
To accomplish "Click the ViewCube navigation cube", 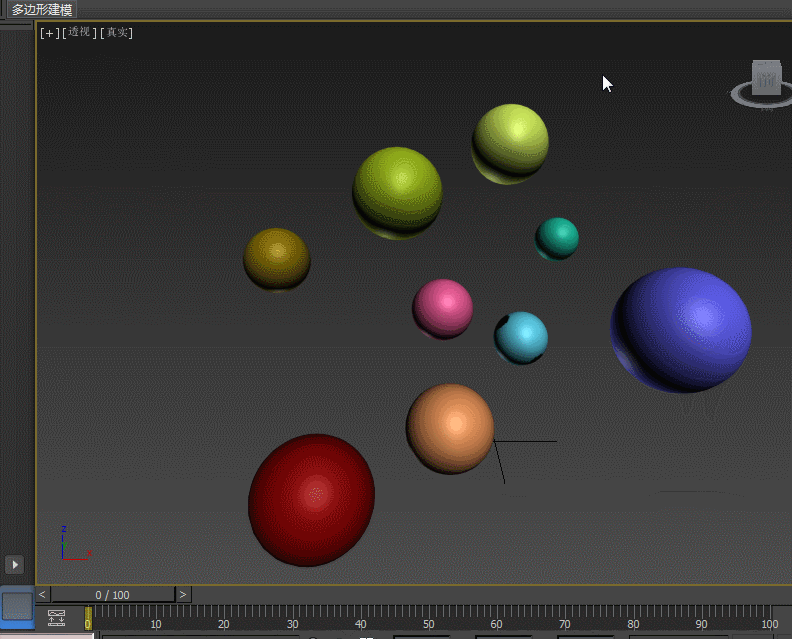I will [766, 79].
